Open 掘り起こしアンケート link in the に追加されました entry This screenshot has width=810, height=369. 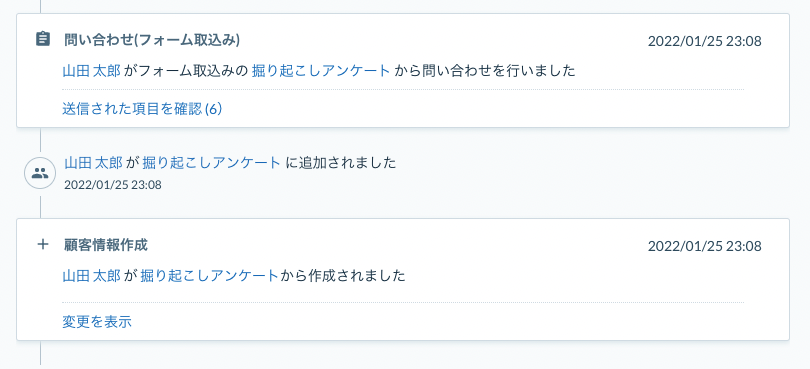211,163
